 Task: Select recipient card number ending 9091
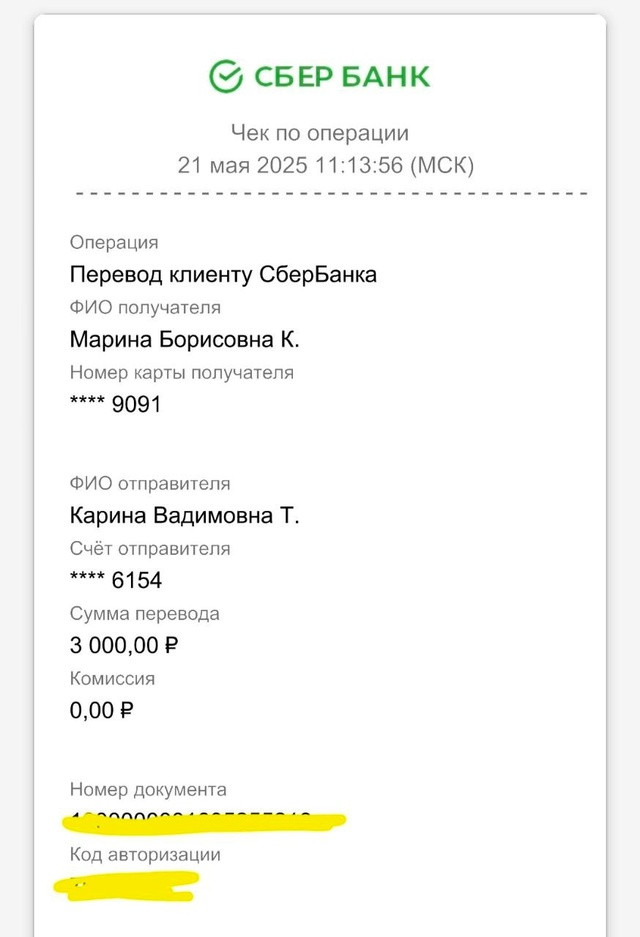116,405
